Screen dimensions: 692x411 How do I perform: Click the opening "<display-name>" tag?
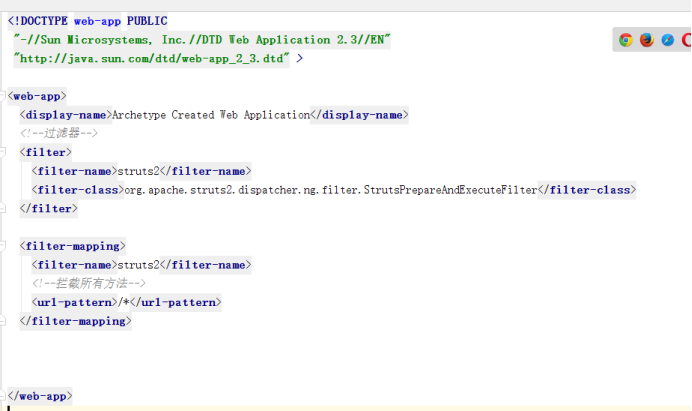[65, 115]
